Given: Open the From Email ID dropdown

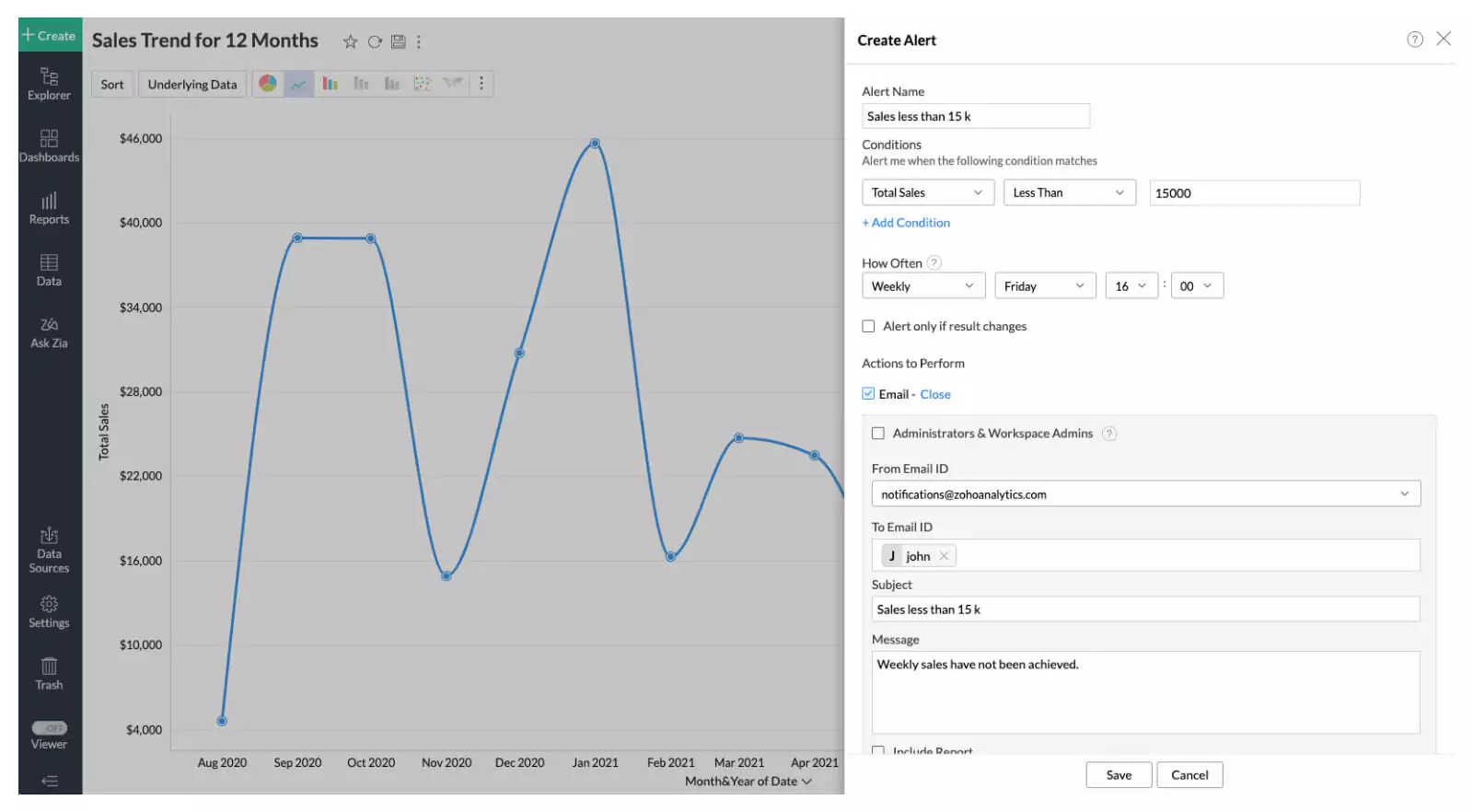Looking at the screenshot, I should tap(1145, 494).
